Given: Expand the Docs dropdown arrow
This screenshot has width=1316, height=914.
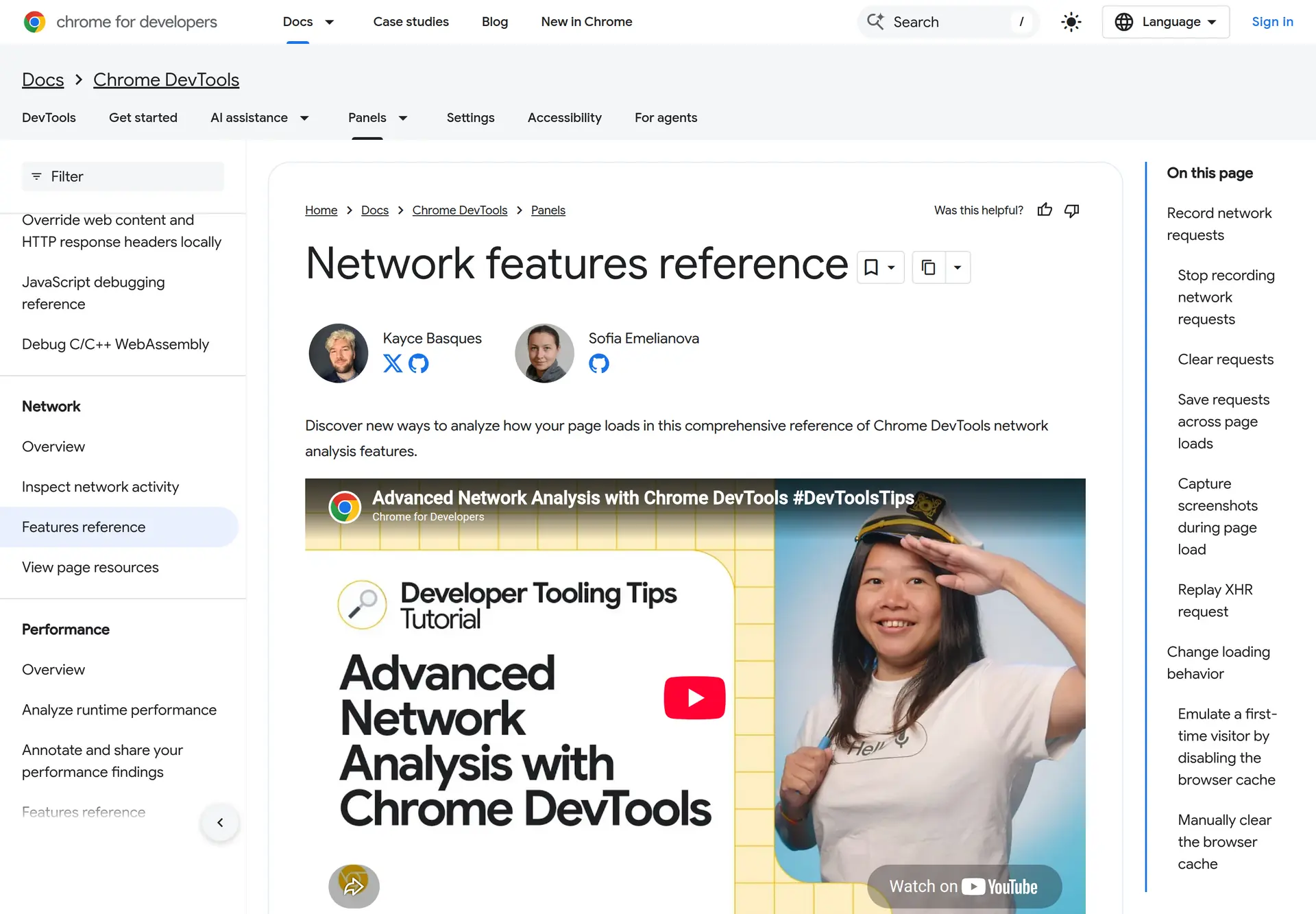Looking at the screenshot, I should [329, 22].
